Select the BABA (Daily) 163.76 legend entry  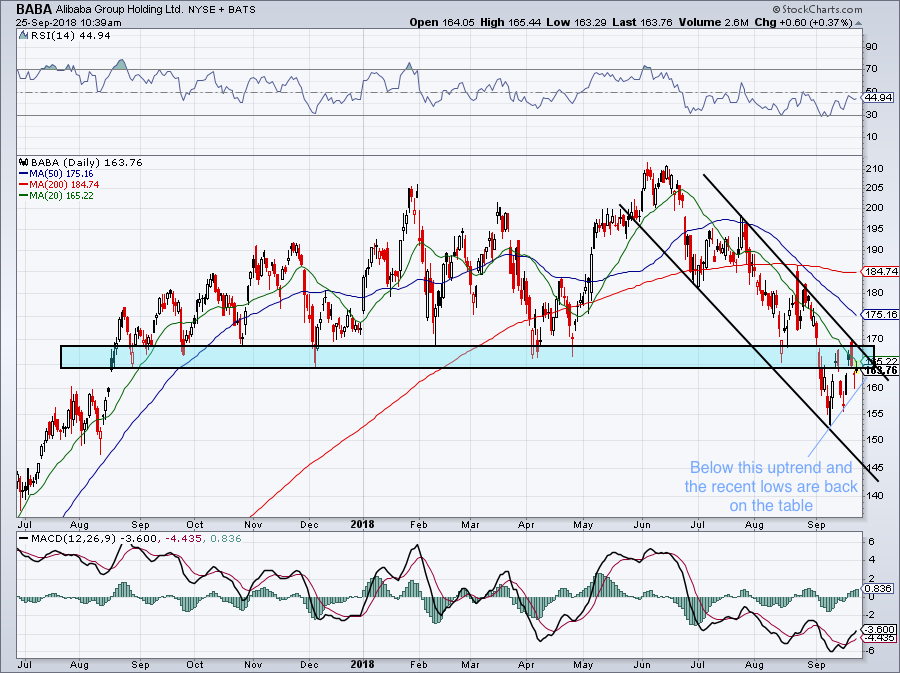click(x=87, y=162)
